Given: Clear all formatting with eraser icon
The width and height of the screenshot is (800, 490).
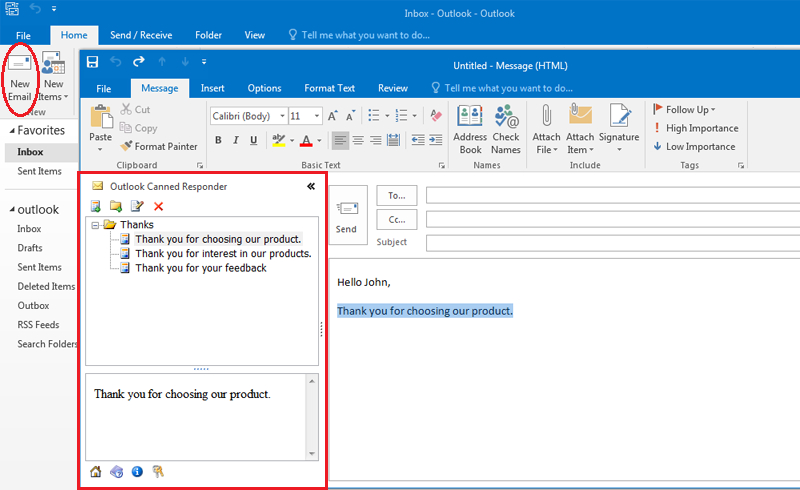Looking at the screenshot, I should (436, 116).
